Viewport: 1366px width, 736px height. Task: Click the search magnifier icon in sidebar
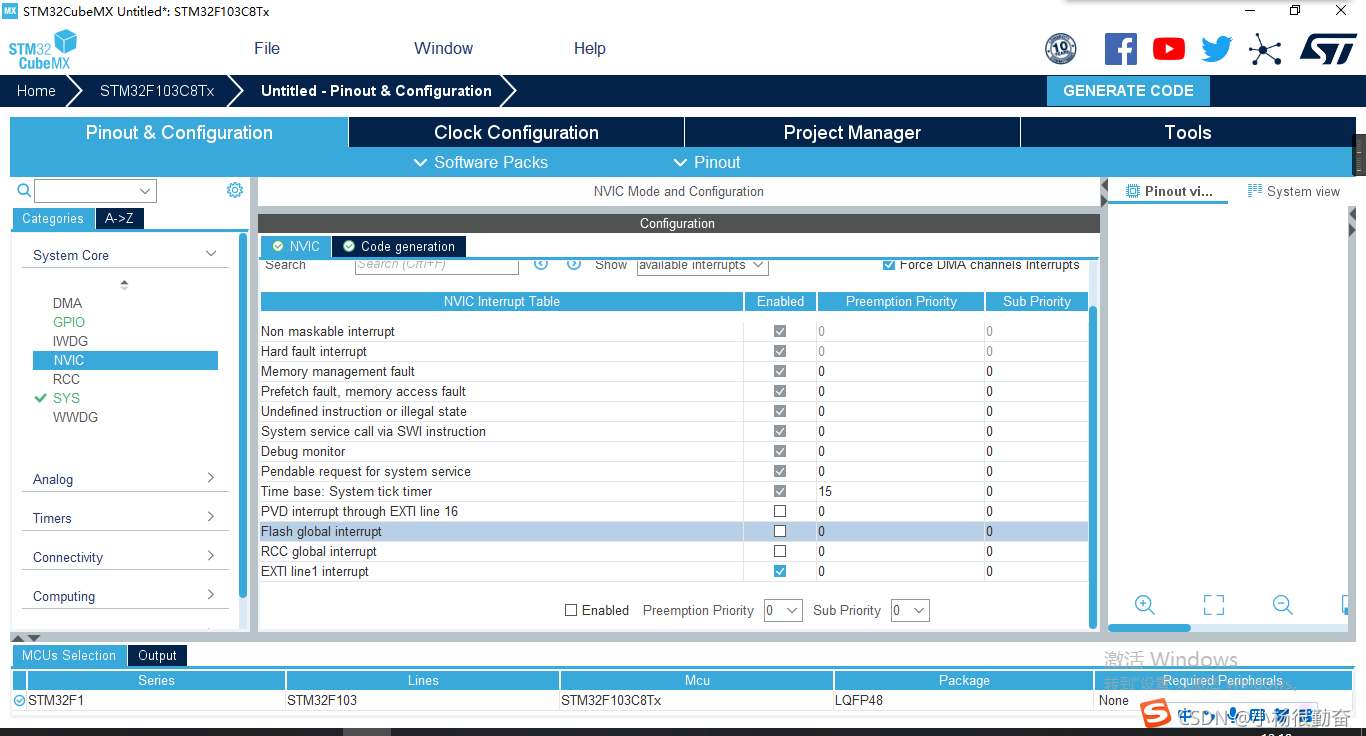24,190
